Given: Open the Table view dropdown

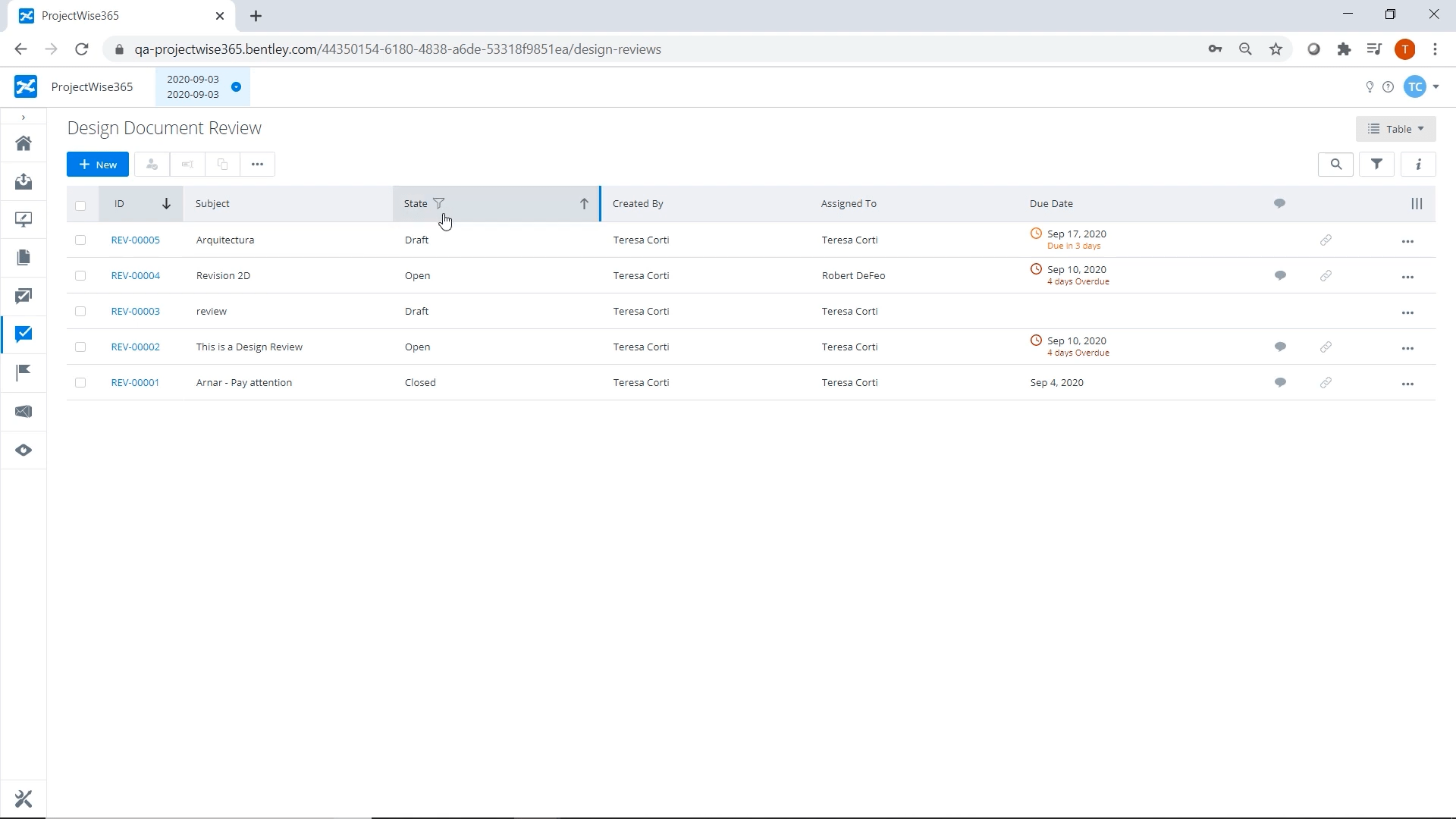Looking at the screenshot, I should click(1395, 129).
